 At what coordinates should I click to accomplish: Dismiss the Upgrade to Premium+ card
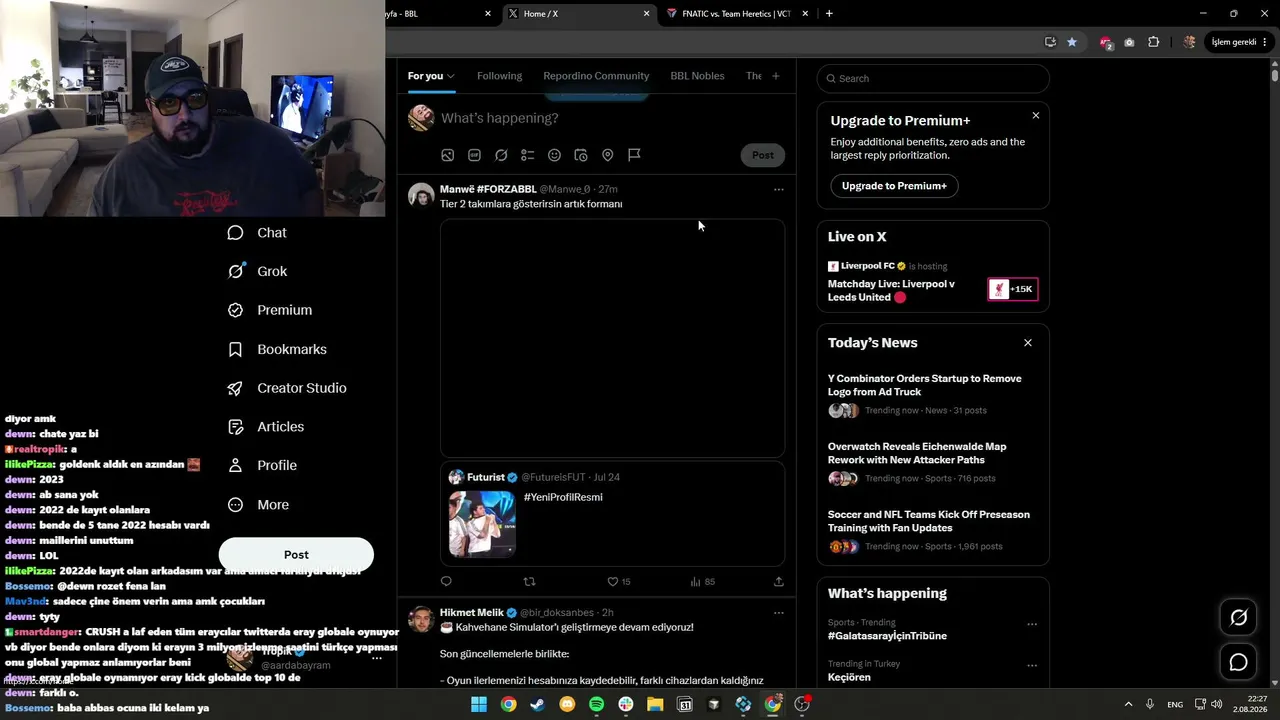(x=1036, y=116)
